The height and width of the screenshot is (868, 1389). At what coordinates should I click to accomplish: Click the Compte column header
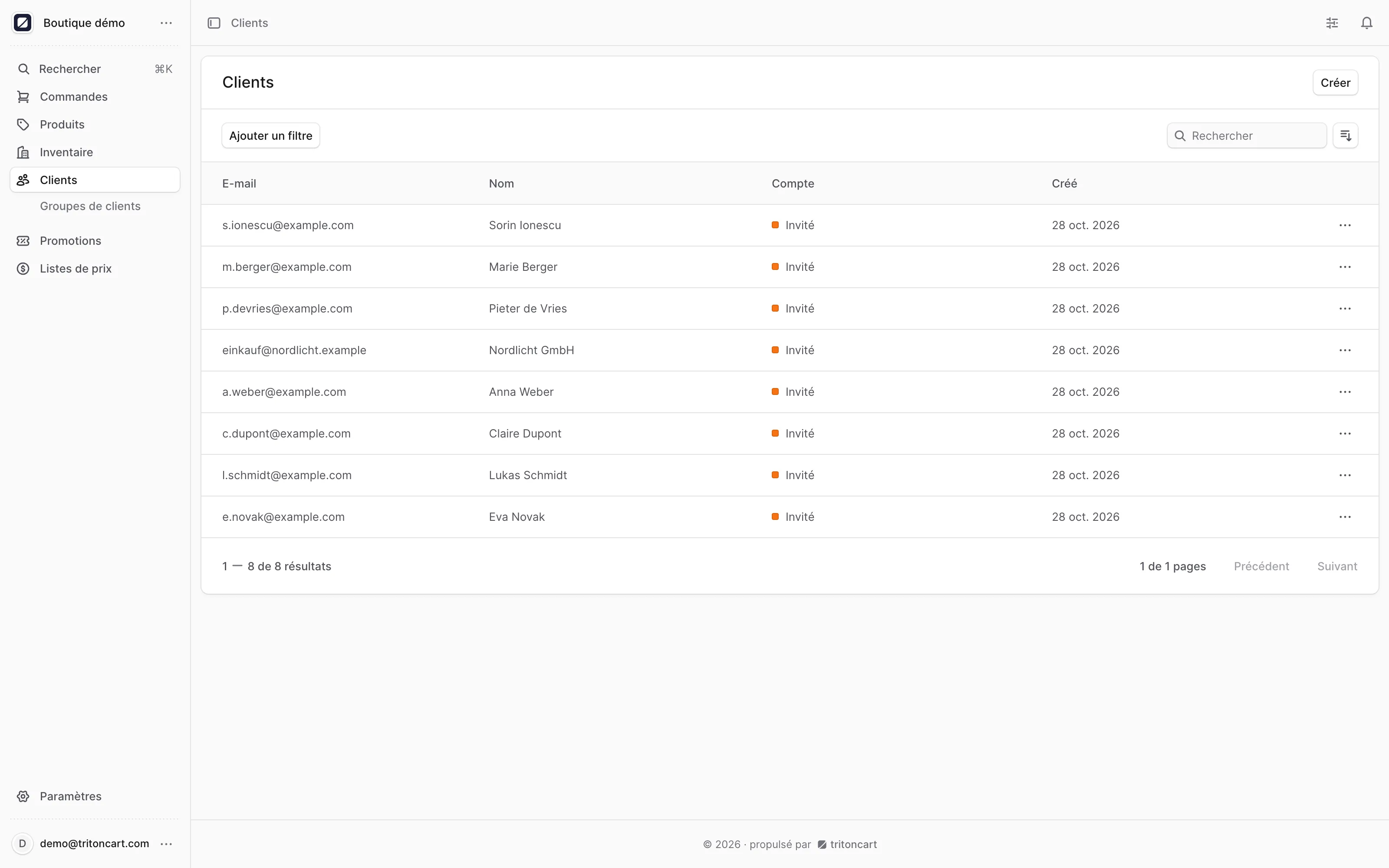(x=793, y=184)
